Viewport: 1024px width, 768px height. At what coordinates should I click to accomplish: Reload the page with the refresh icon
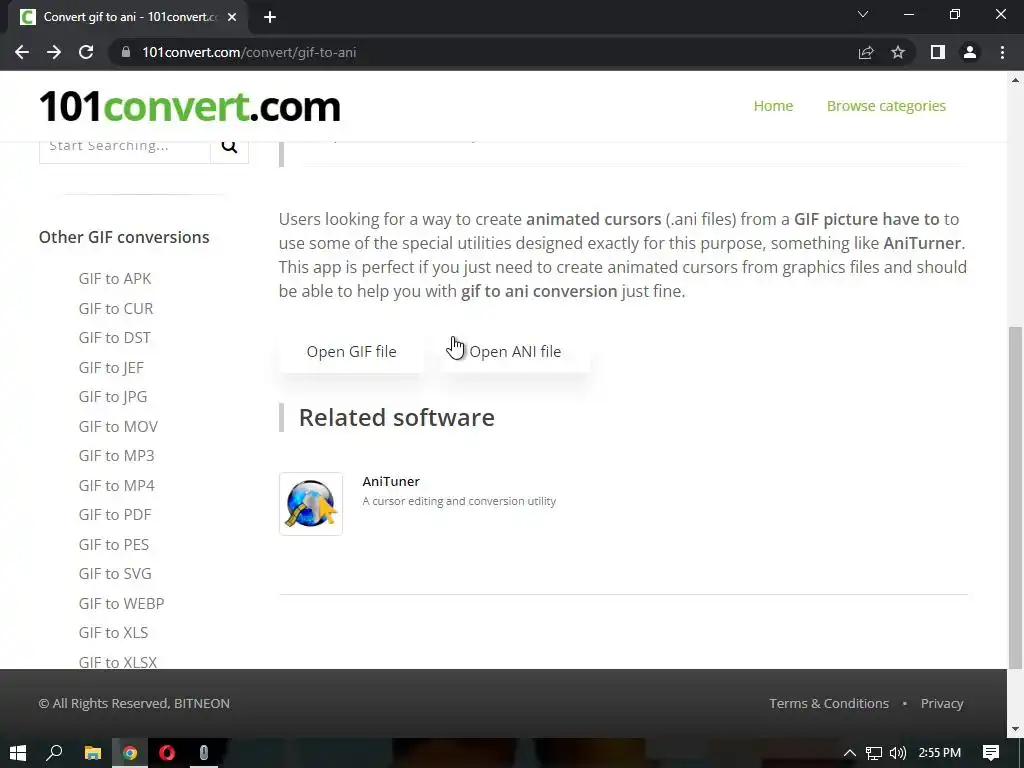pyautogui.click(x=86, y=52)
